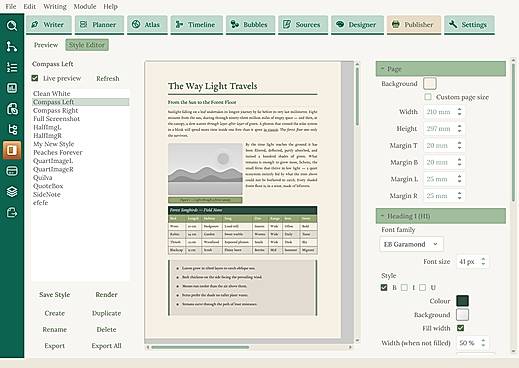Open the card layout icon in the sidebar

click(x=12, y=171)
